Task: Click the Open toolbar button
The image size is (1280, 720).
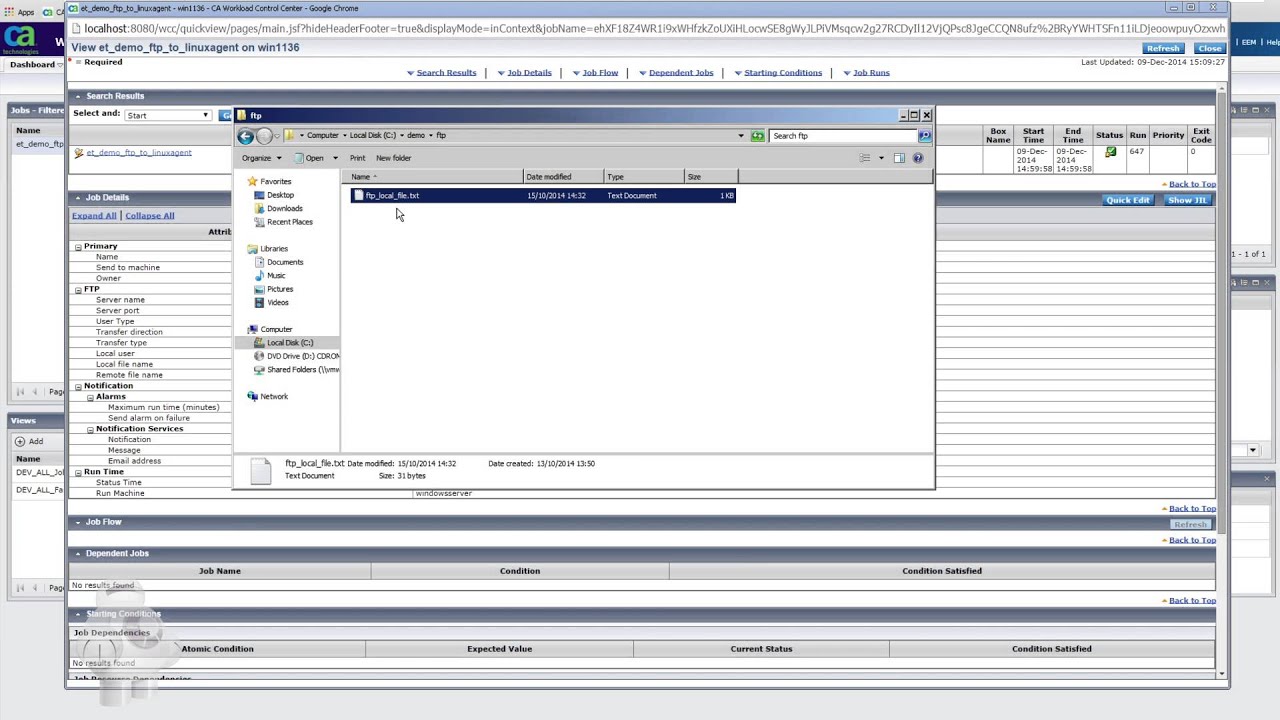Action: coord(309,158)
